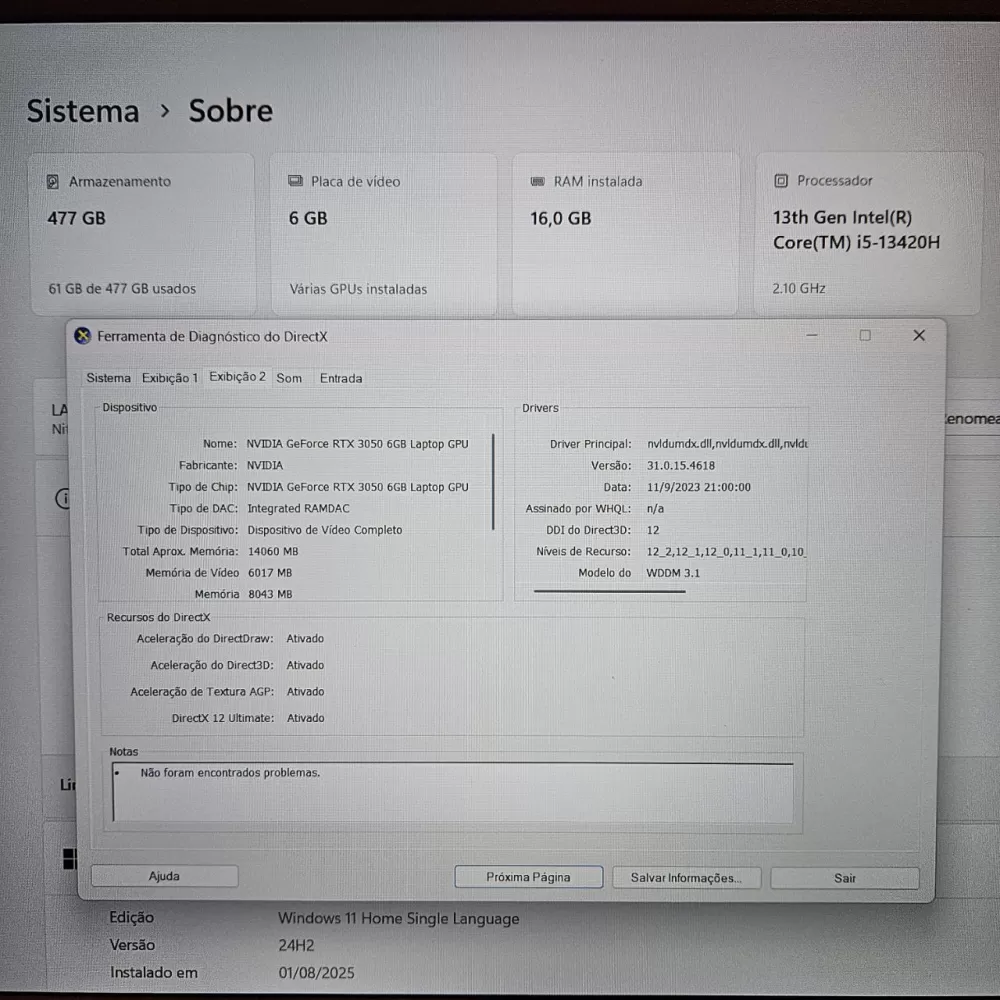Viewport: 1000px width, 1000px height.
Task: Click 'Não foram encontrados problemas' note
Action: click(230, 773)
